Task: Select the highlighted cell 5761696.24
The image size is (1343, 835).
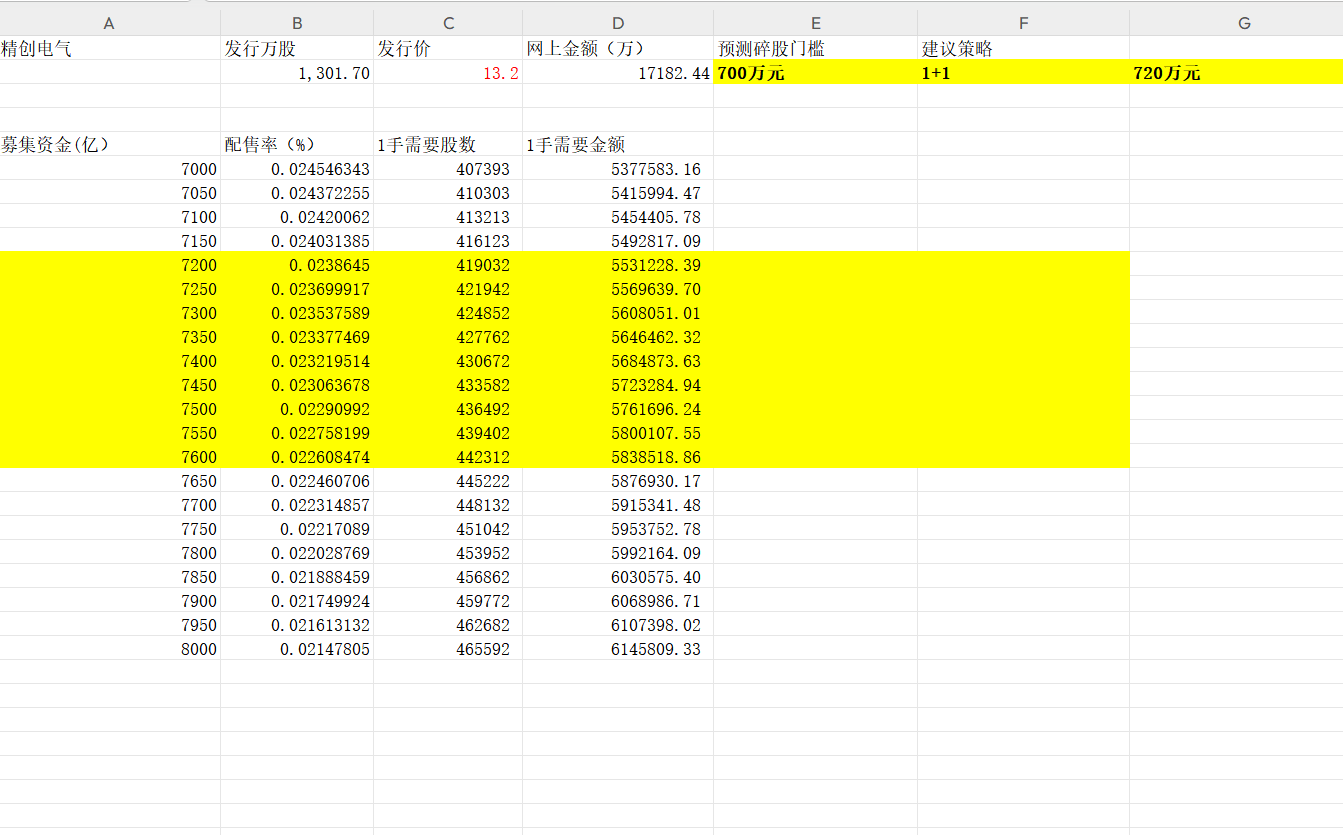Action: tap(618, 408)
